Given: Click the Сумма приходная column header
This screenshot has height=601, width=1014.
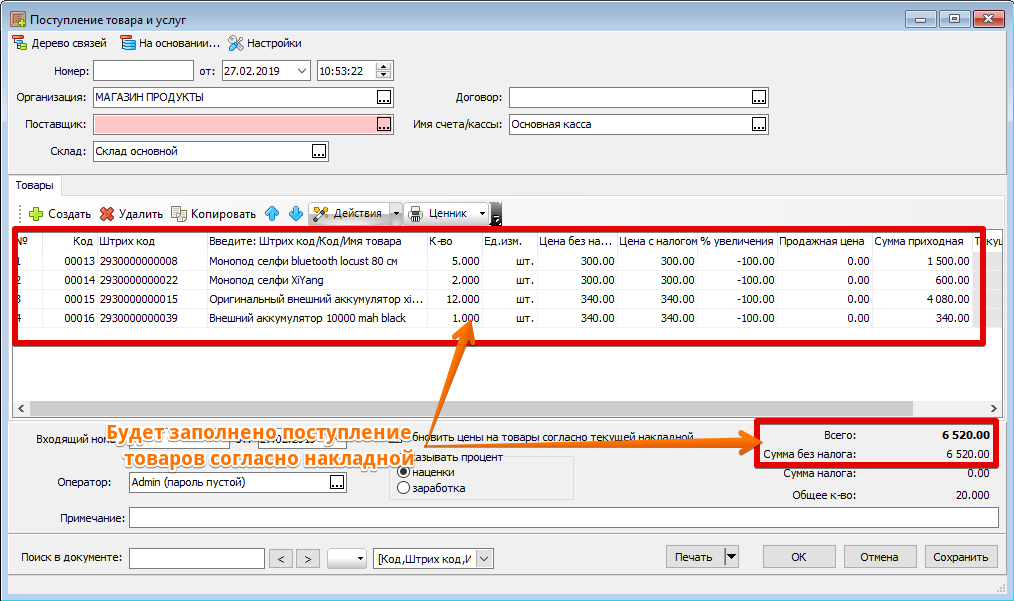Looking at the screenshot, I should [922, 241].
